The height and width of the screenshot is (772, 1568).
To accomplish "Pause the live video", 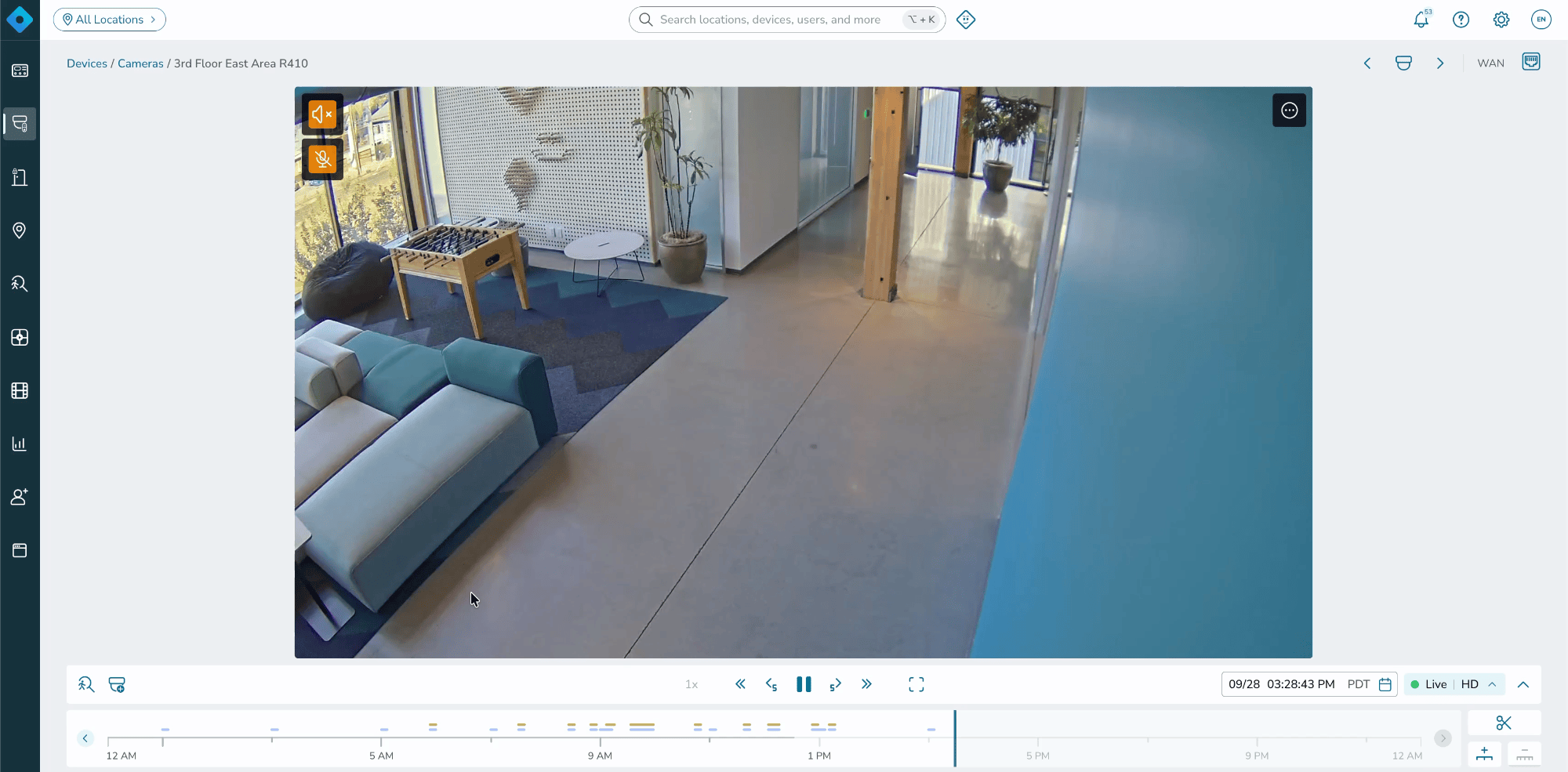I will point(804,684).
